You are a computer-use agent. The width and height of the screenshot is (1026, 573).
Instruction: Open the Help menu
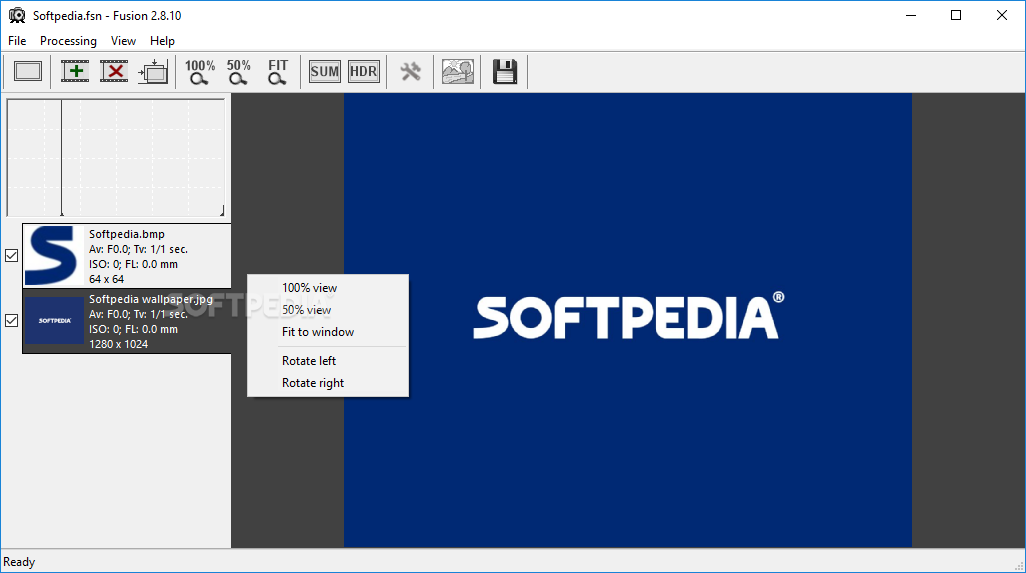click(162, 41)
